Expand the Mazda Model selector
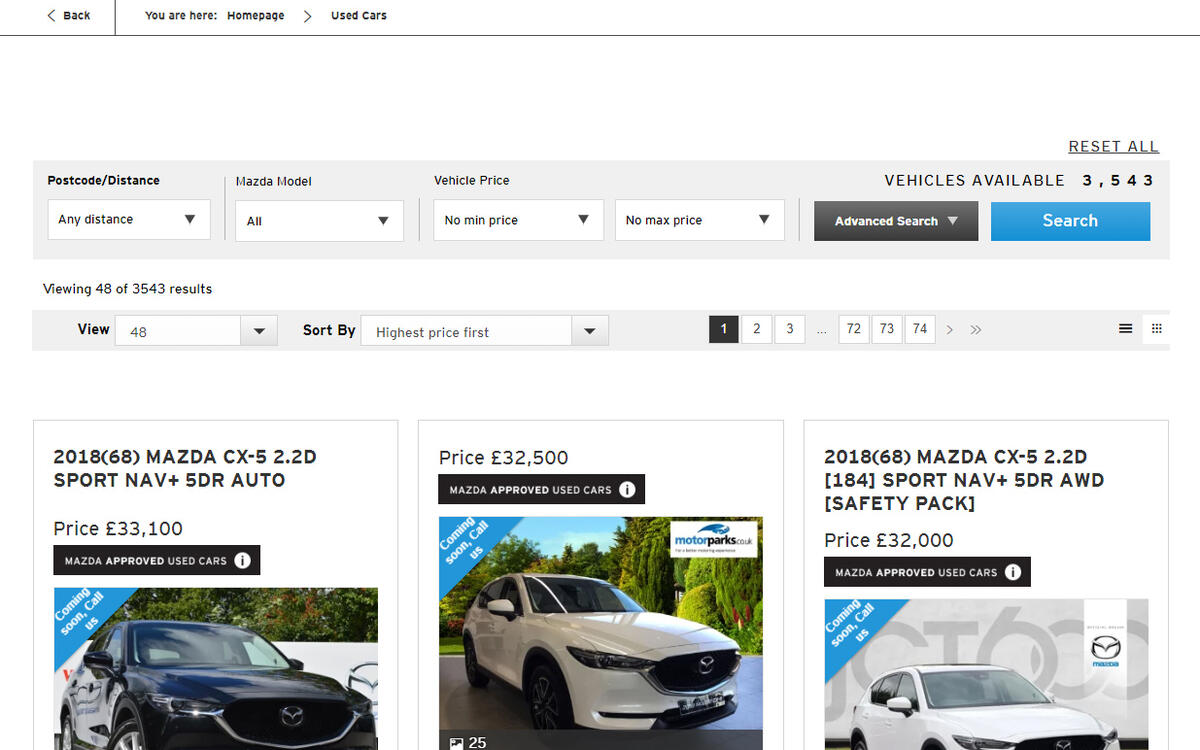Screen dimensions: 1200x750 (318, 220)
